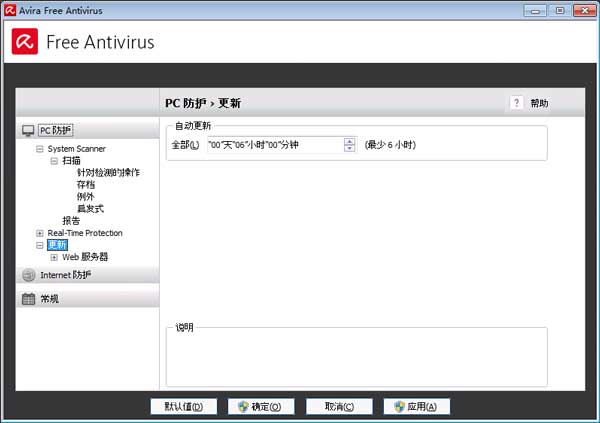Click the PC 防护 › 更新 heading
Screen dimensions: 600x423
pos(203,103)
